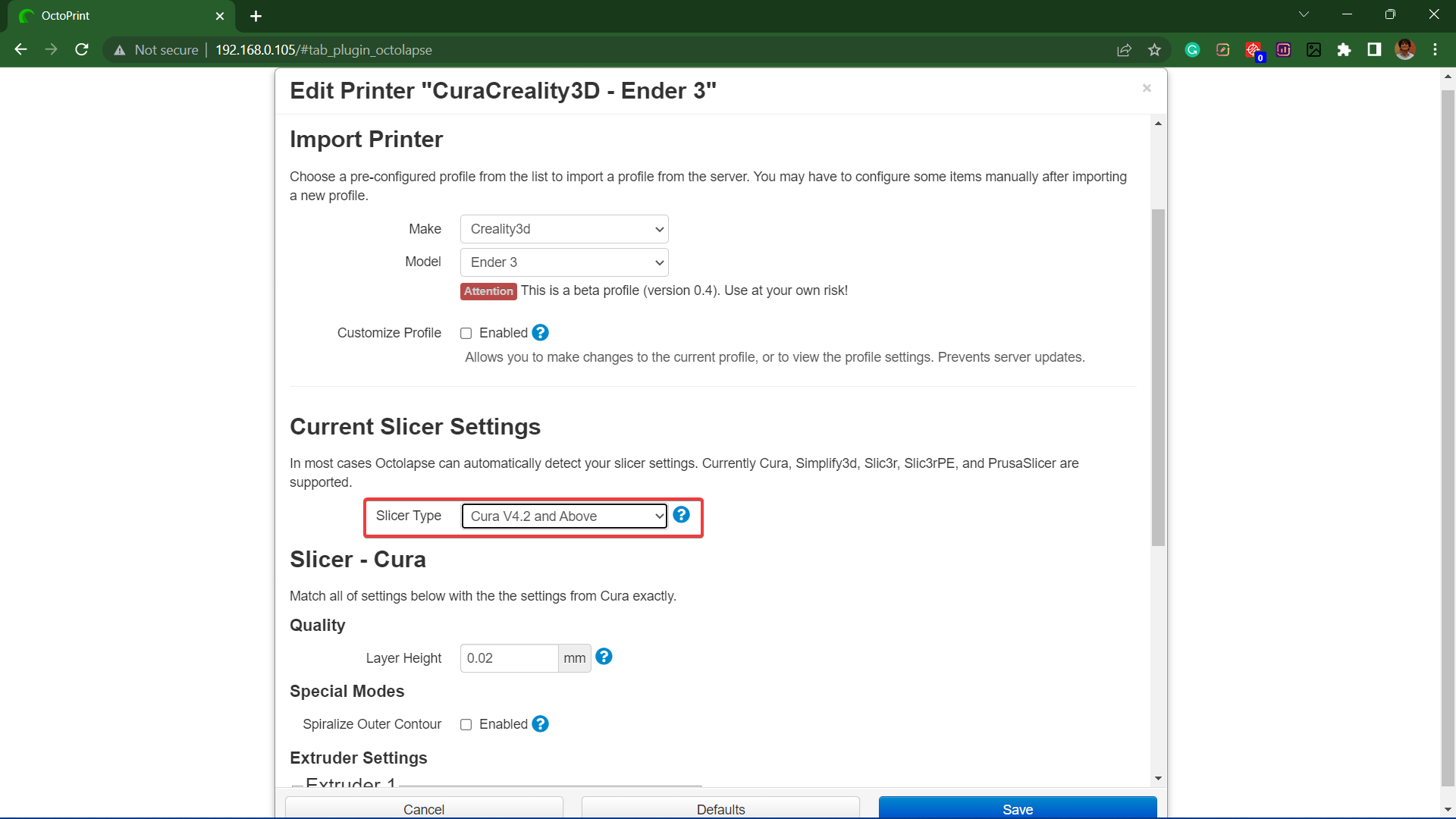Click the browser forward arrow
1456x819 pixels.
51,49
